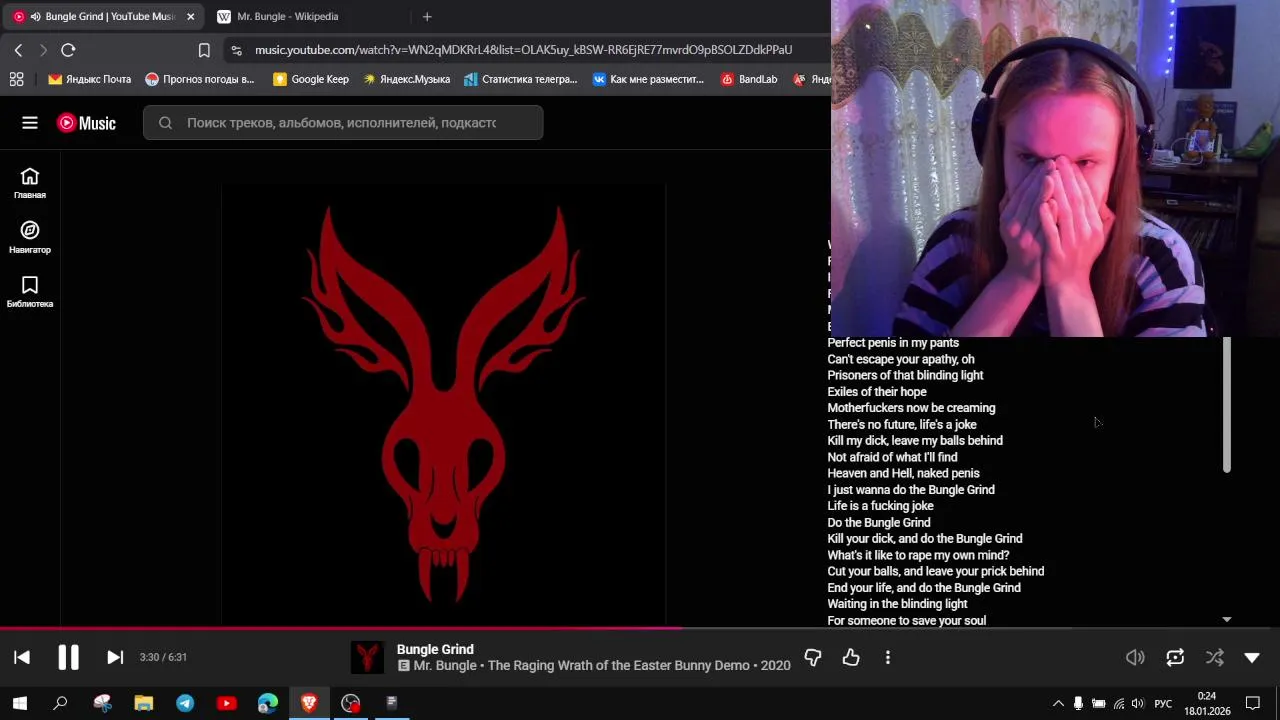Image resolution: width=1280 pixels, height=720 pixels.
Task: Click the search field for tracks and albums
Action: point(343,123)
